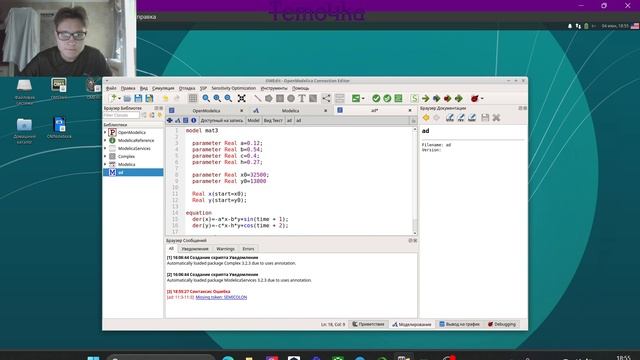Screen dimensions: 640x360
Task: Click the Simulate with Animation red arrow
Action: (x=448, y=98)
